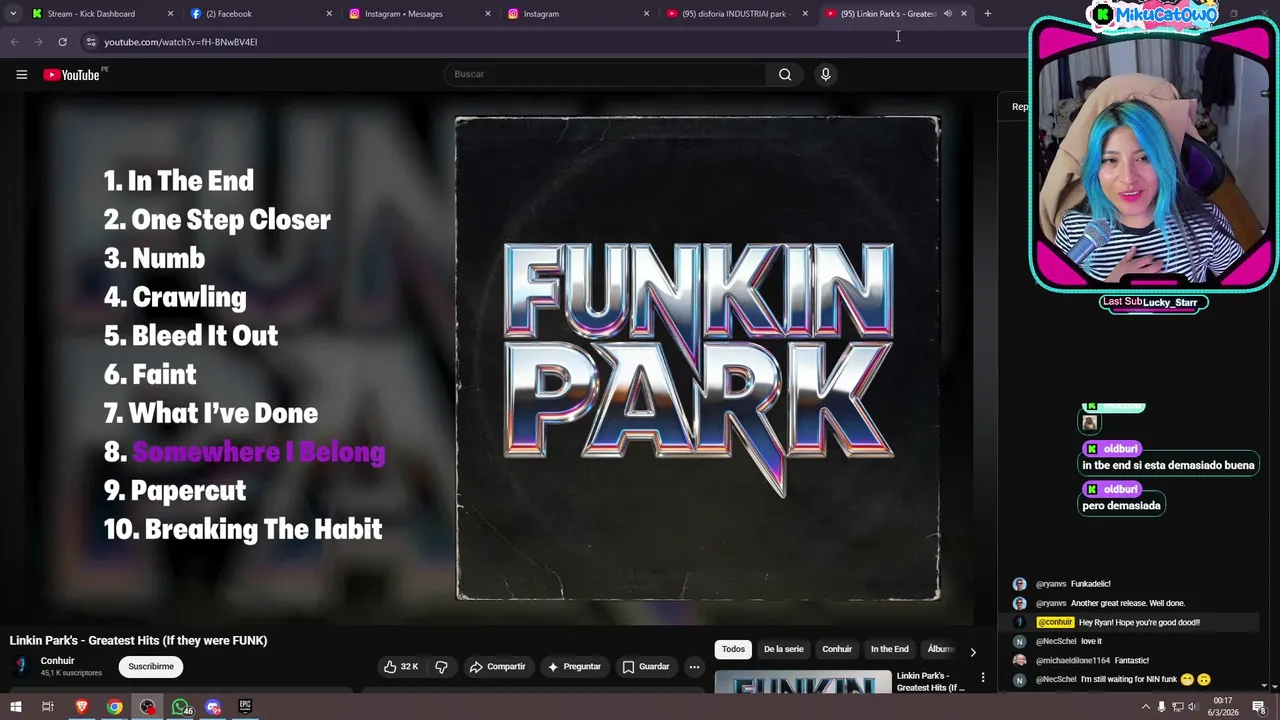The image size is (1280, 720).
Task: Open Conhuir channel name link
Action: point(57,661)
